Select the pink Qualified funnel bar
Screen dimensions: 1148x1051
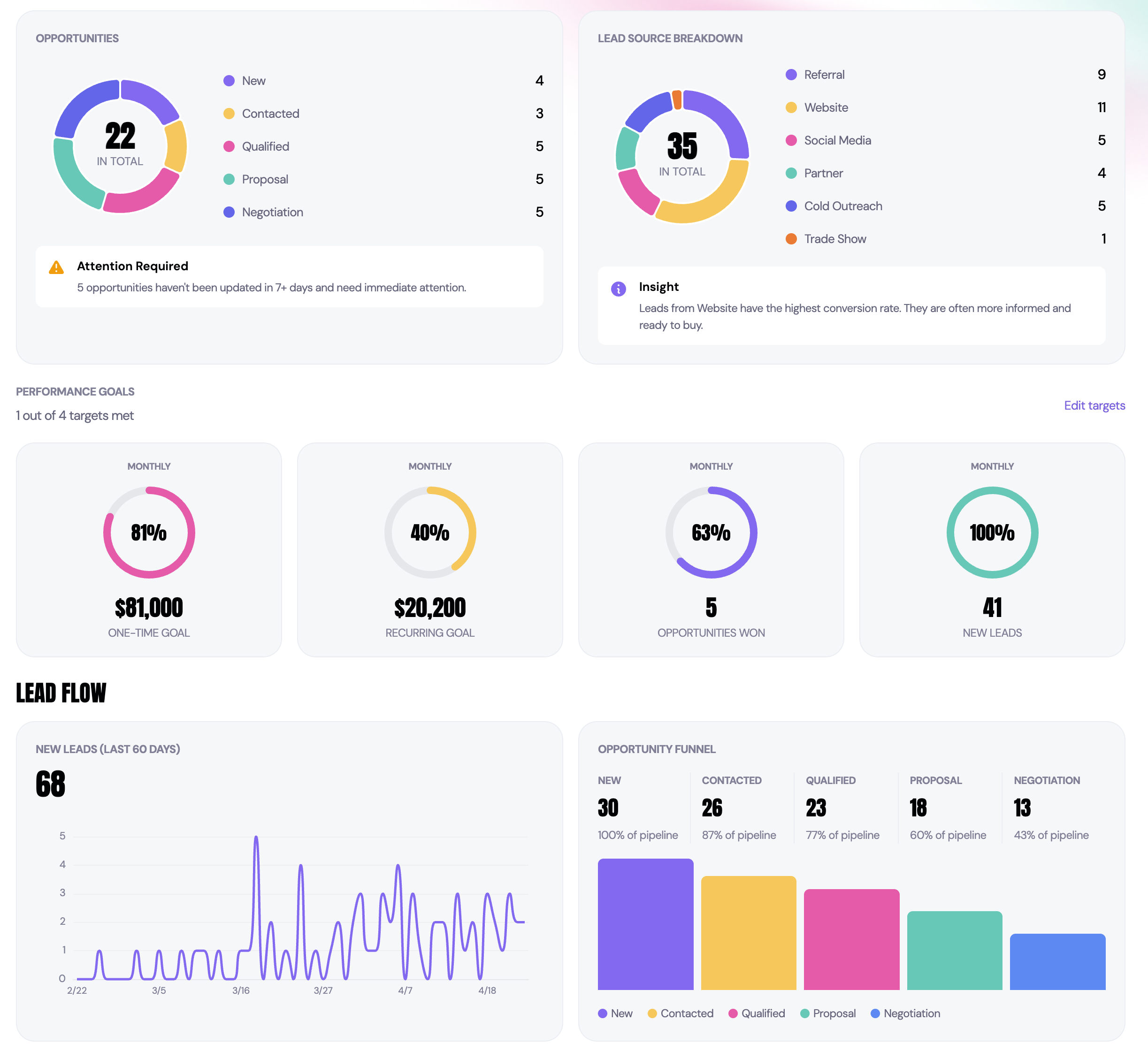(x=852, y=939)
